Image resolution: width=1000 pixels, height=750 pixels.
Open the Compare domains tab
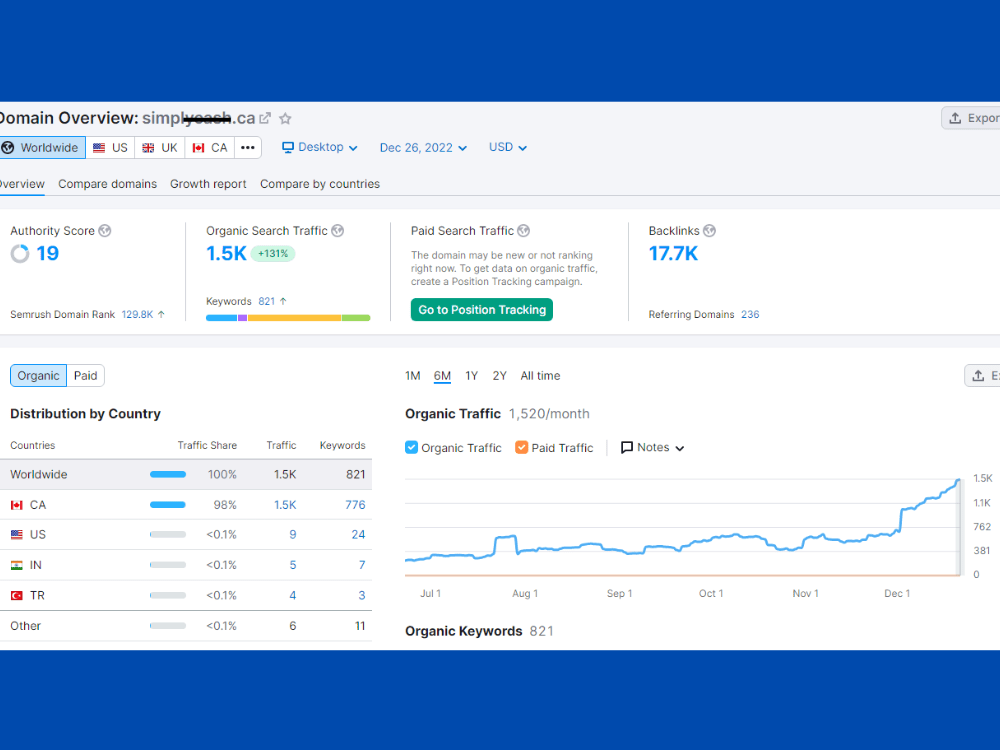107,184
